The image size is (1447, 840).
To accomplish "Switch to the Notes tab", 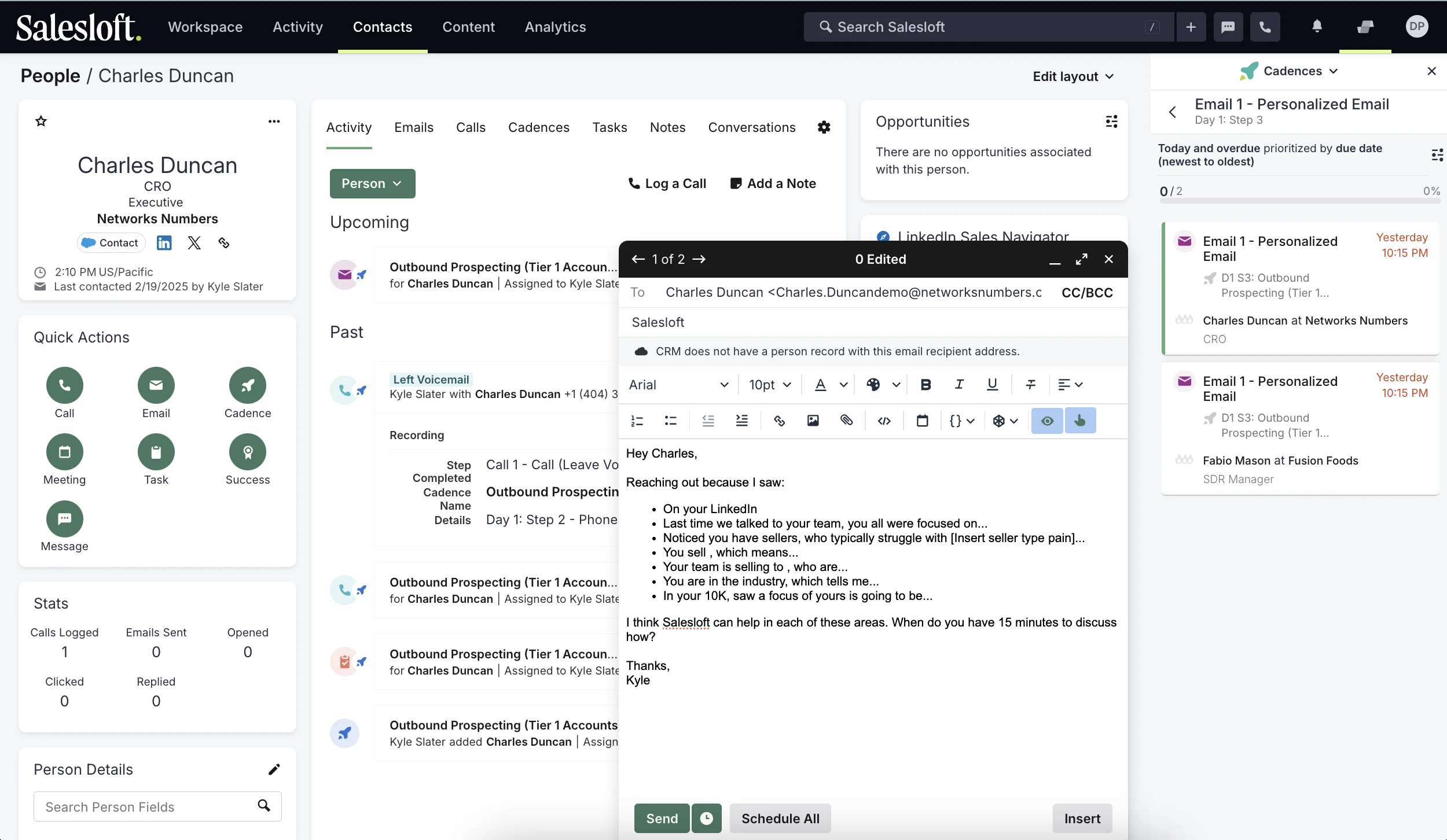I will click(667, 127).
